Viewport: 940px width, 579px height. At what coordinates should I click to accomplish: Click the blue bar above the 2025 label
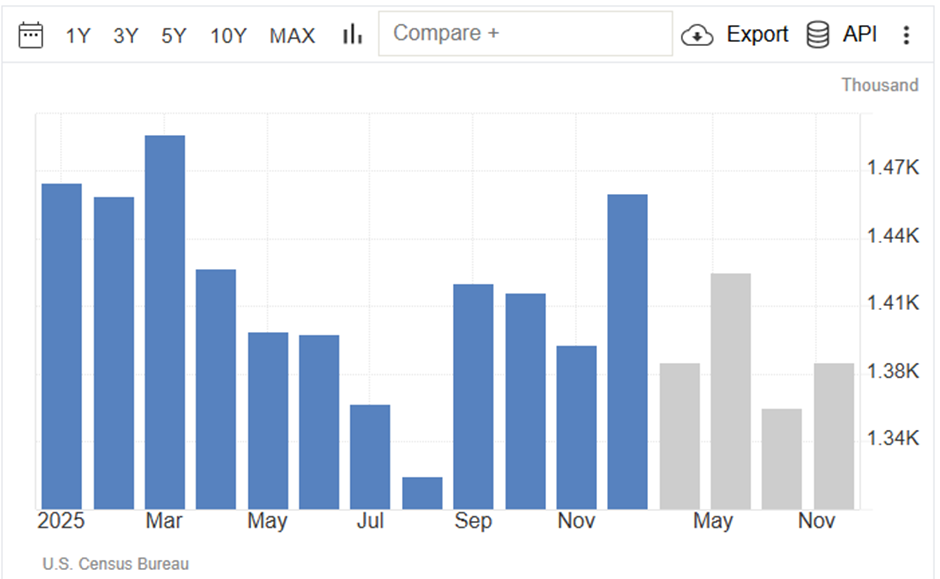(62, 346)
